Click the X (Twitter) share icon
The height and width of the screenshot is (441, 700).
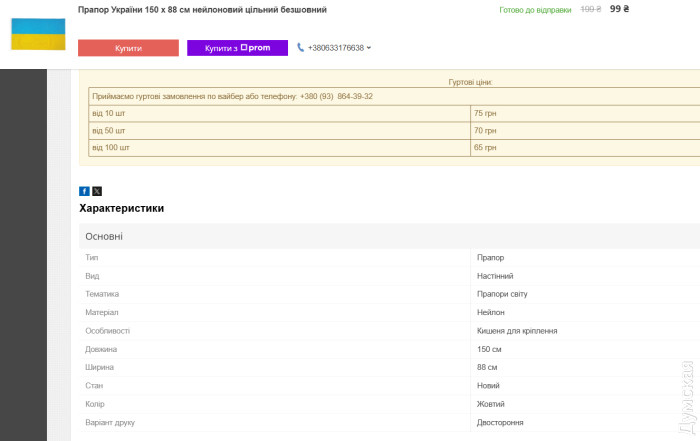click(x=97, y=191)
